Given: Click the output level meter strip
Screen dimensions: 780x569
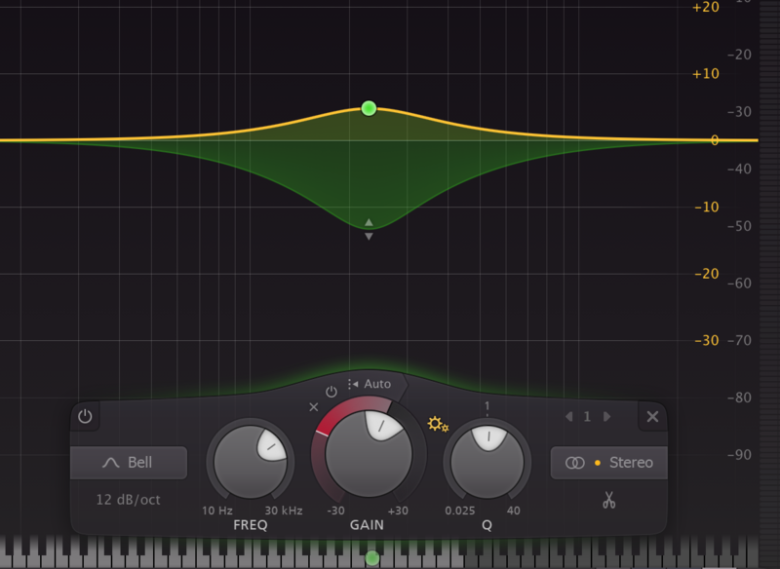Looking at the screenshot, I should 770,269.
